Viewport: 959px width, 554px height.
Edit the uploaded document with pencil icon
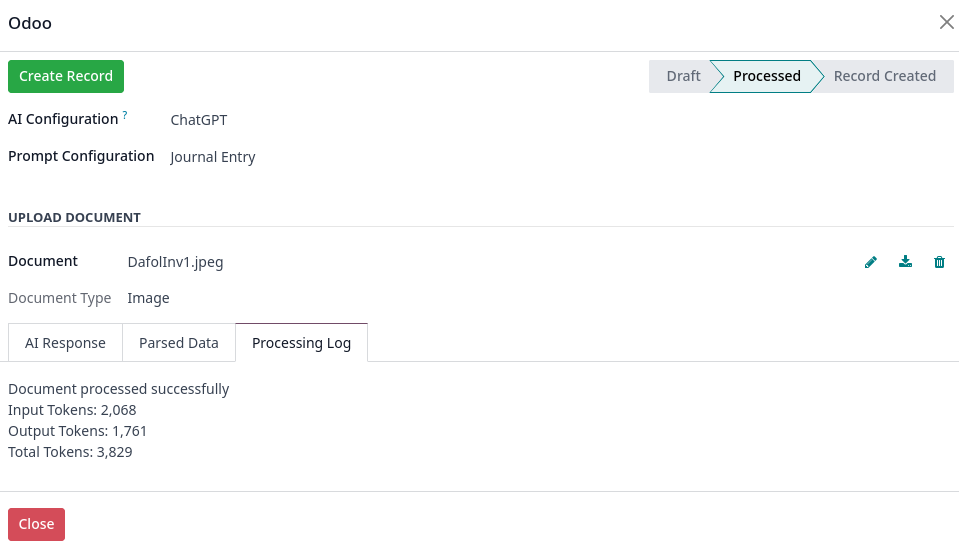point(871,262)
